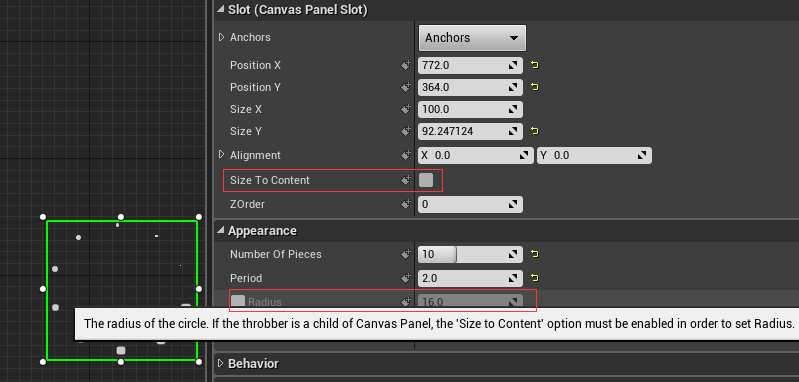Screen dimensions: 799x382
Task: Enable the Size To Content checkbox
Action: (x=426, y=180)
